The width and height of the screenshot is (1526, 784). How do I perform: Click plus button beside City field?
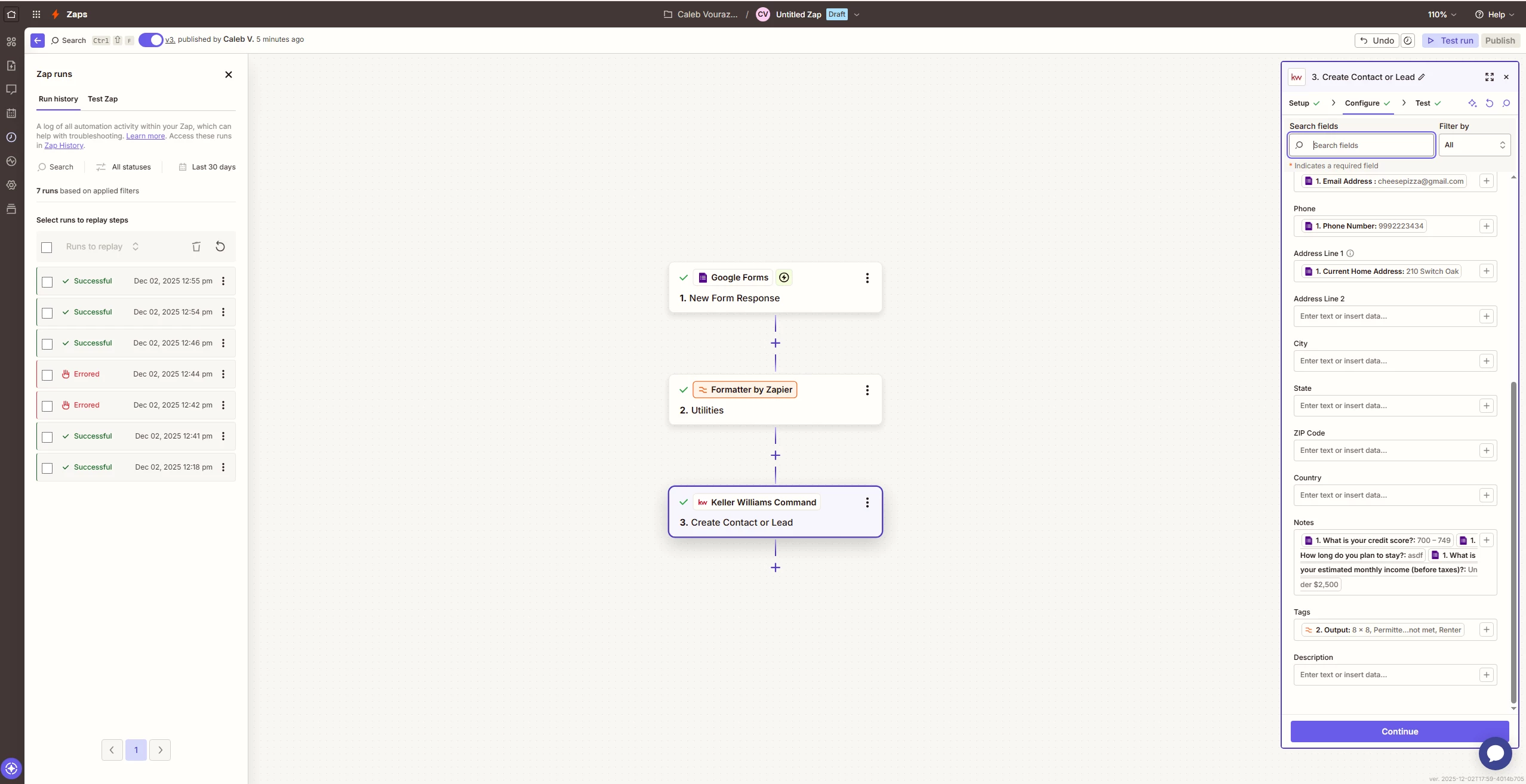1486,361
